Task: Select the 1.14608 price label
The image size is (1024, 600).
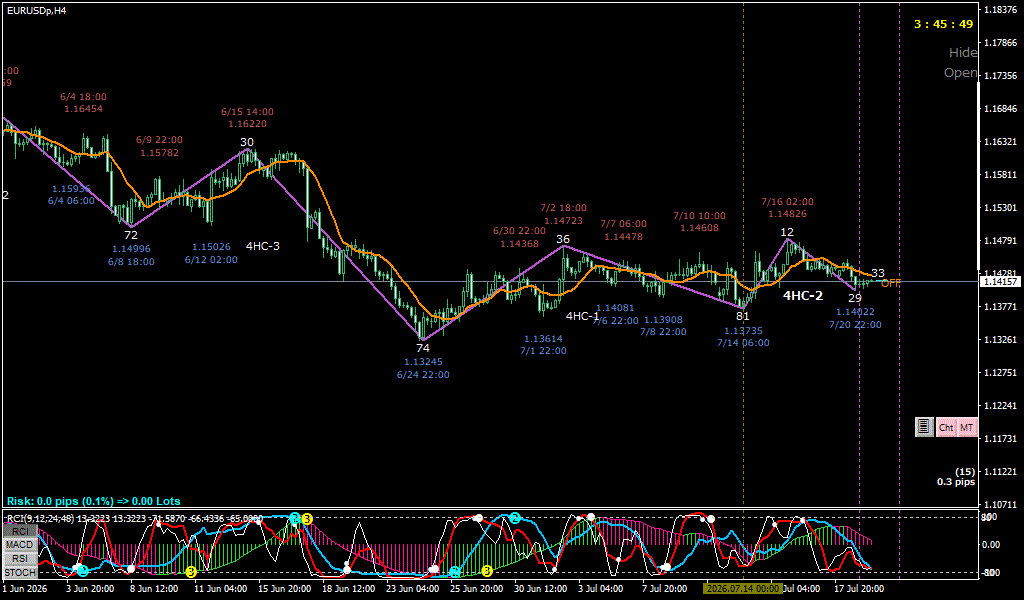Action: point(699,228)
